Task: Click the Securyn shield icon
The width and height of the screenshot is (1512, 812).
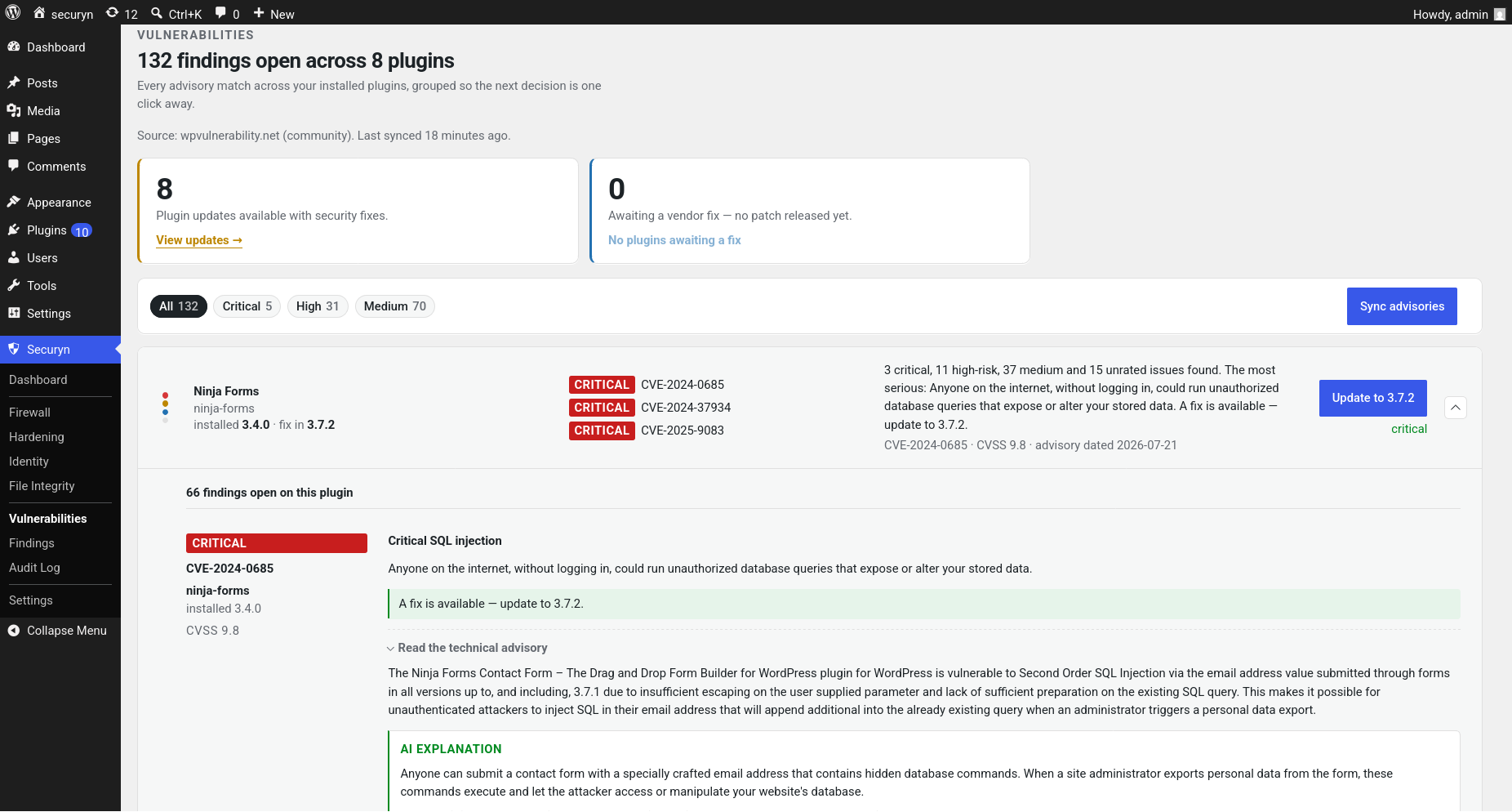Action: (14, 349)
